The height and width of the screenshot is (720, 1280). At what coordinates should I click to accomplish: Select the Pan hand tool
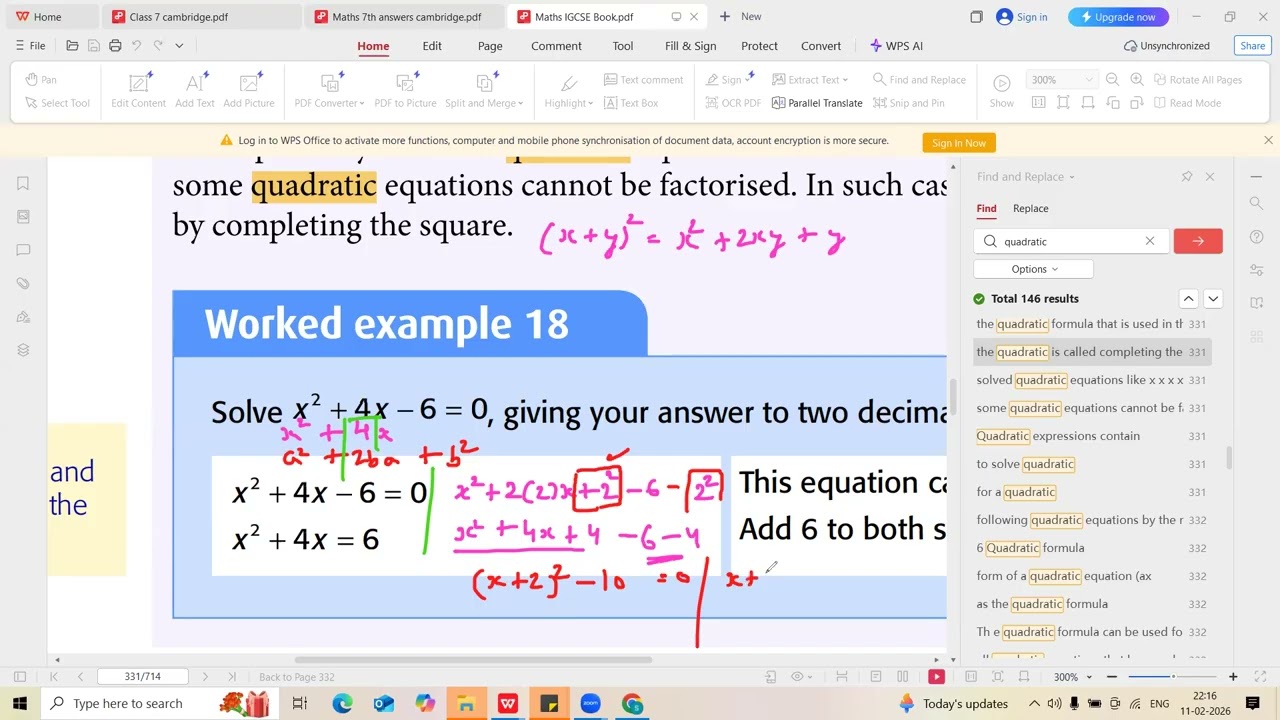tap(41, 80)
